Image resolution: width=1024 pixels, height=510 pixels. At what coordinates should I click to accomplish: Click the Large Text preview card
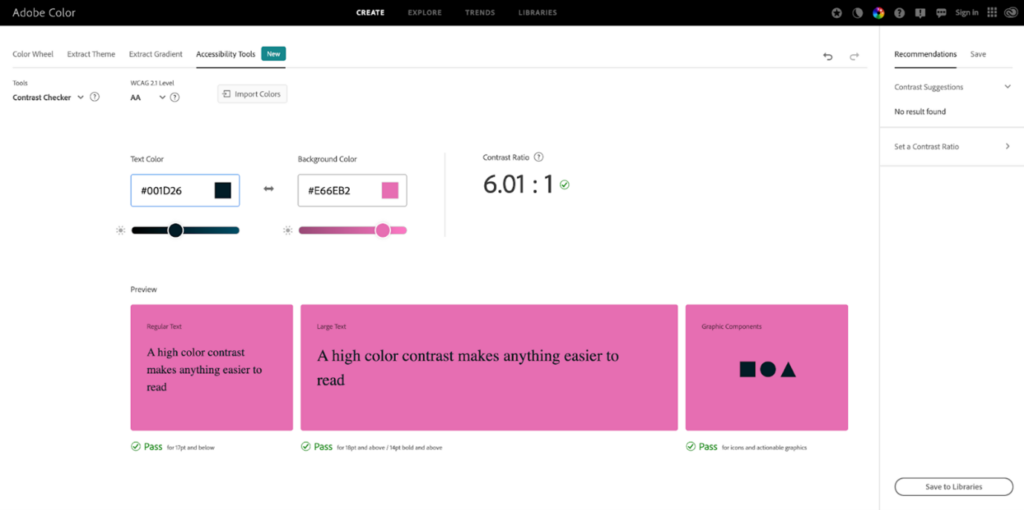click(x=489, y=367)
